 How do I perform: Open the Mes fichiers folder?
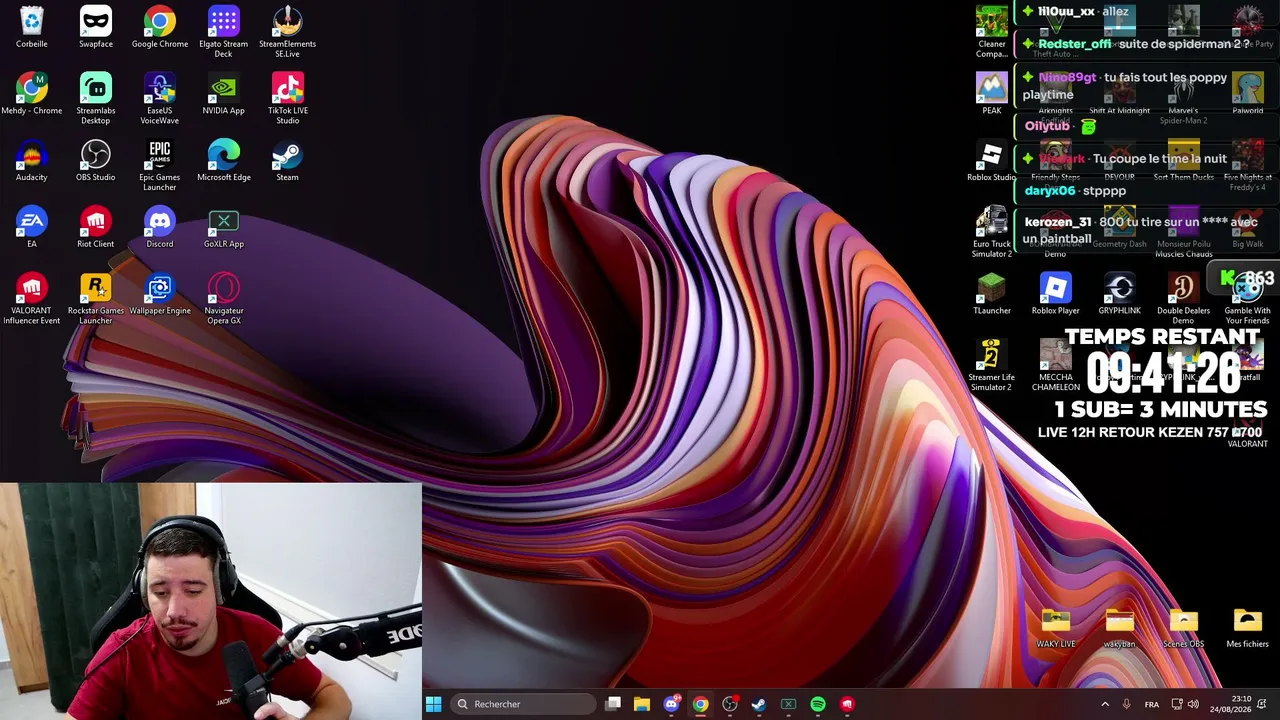tap(1248, 628)
